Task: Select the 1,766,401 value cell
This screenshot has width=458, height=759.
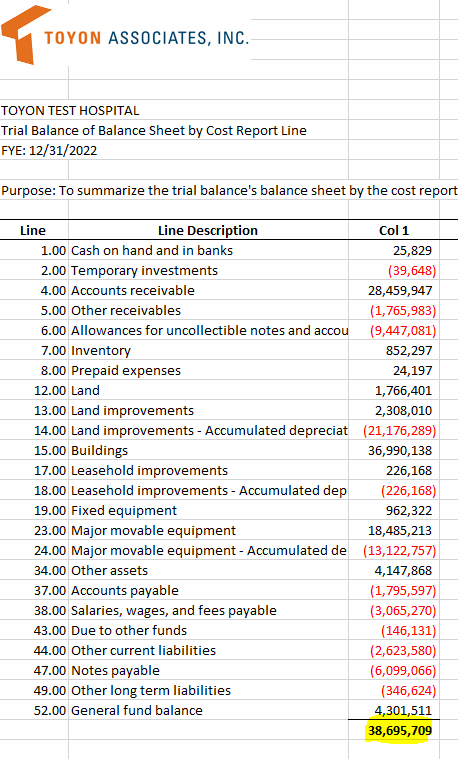Action: [394, 390]
